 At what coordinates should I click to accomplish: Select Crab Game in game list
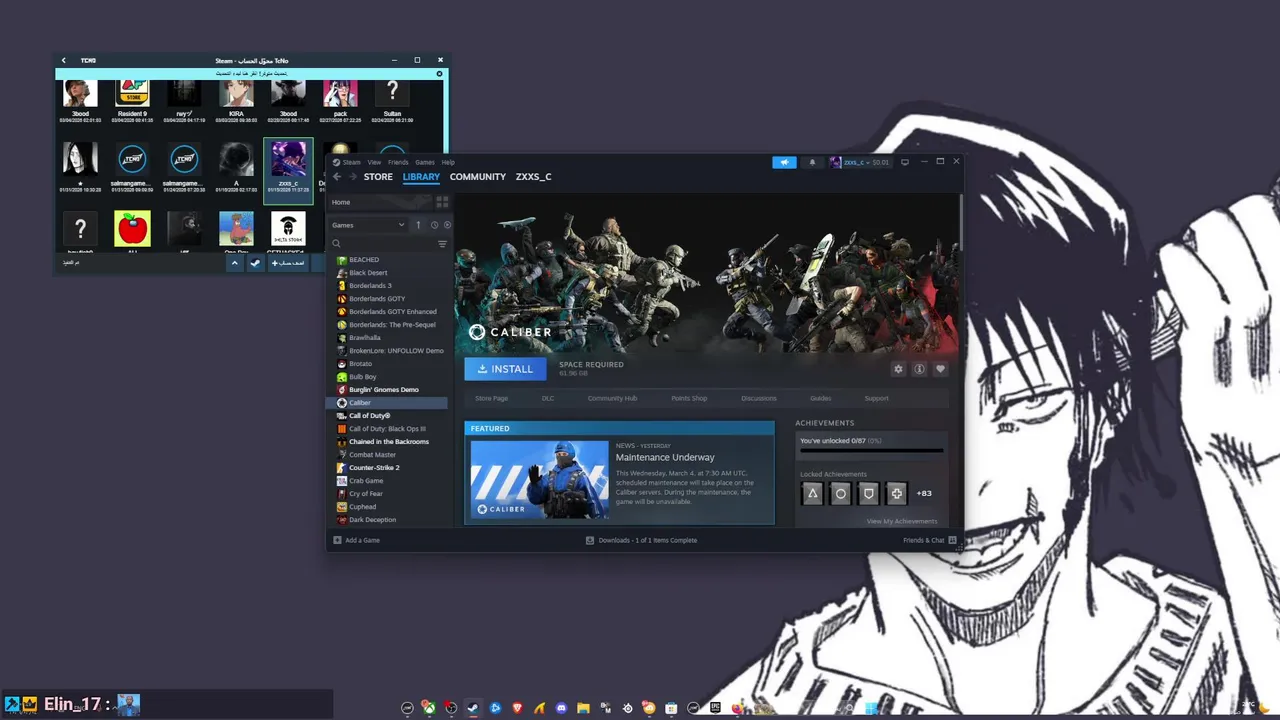point(387,480)
